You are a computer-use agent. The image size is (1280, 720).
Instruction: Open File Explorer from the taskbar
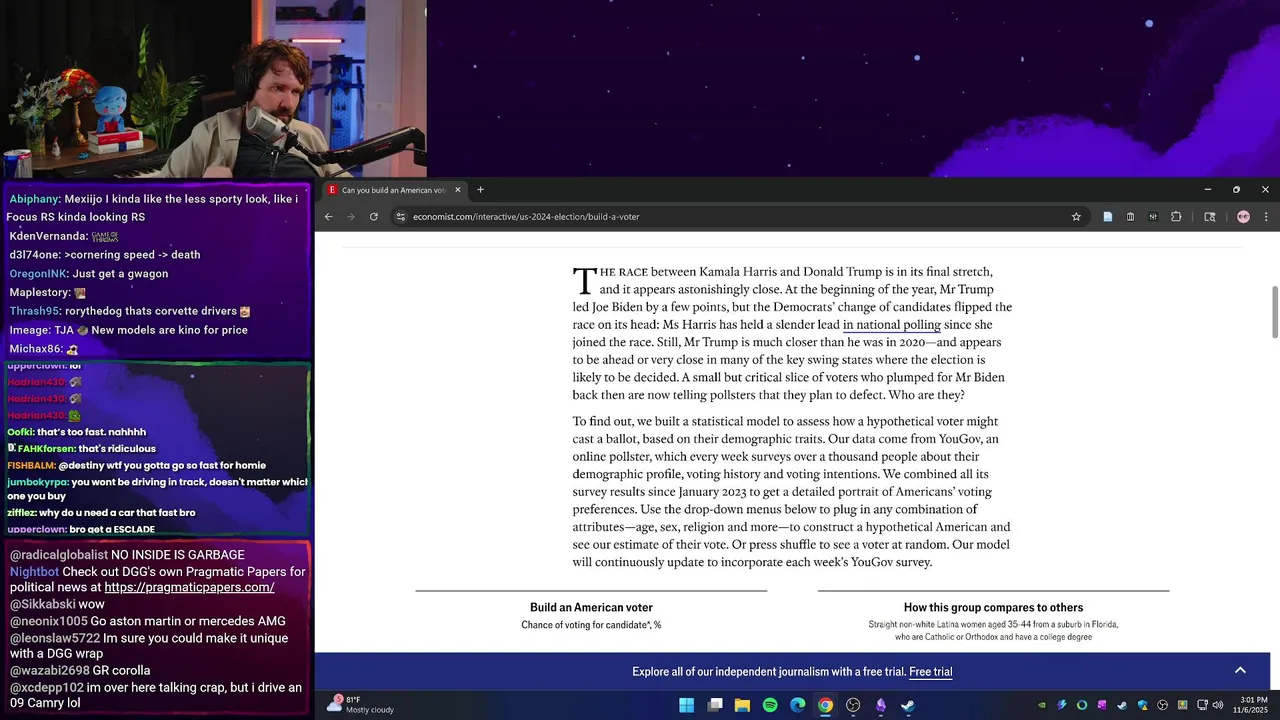pyautogui.click(x=742, y=705)
